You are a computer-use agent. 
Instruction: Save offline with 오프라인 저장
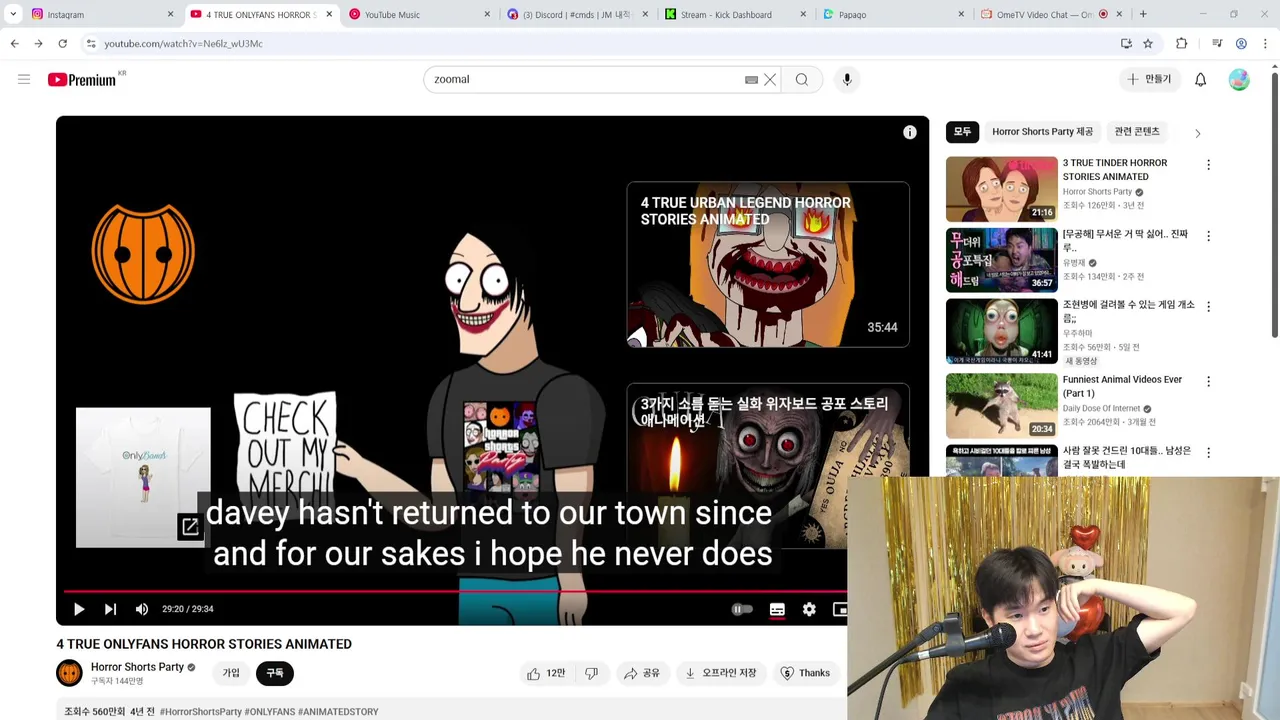tap(720, 674)
